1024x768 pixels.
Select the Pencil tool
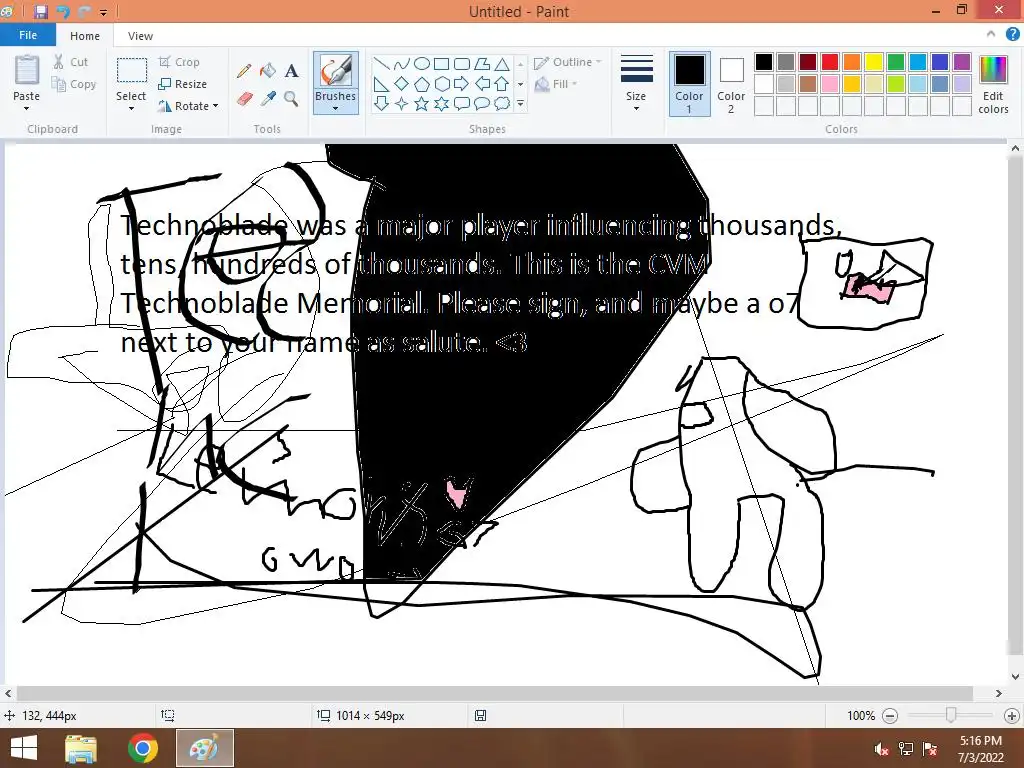(244, 71)
